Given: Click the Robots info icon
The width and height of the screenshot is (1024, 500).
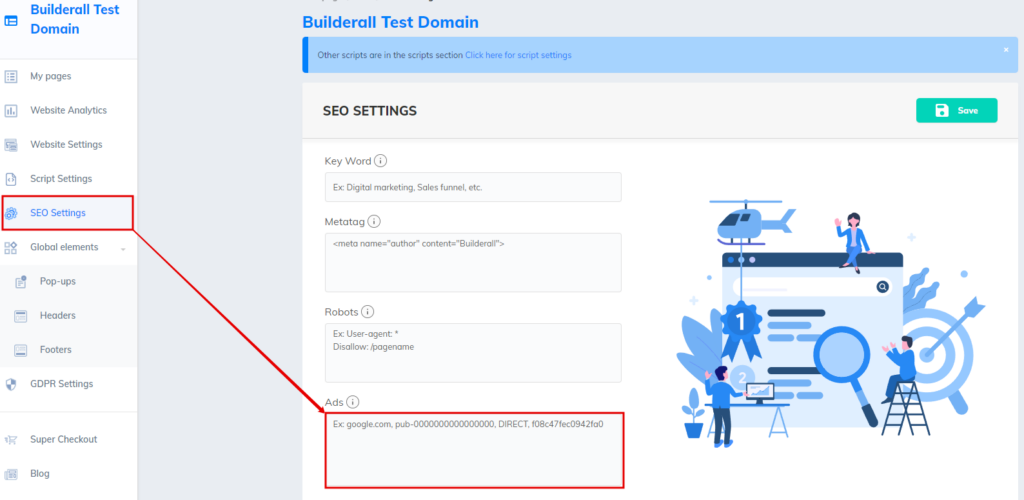Looking at the screenshot, I should (x=368, y=311).
